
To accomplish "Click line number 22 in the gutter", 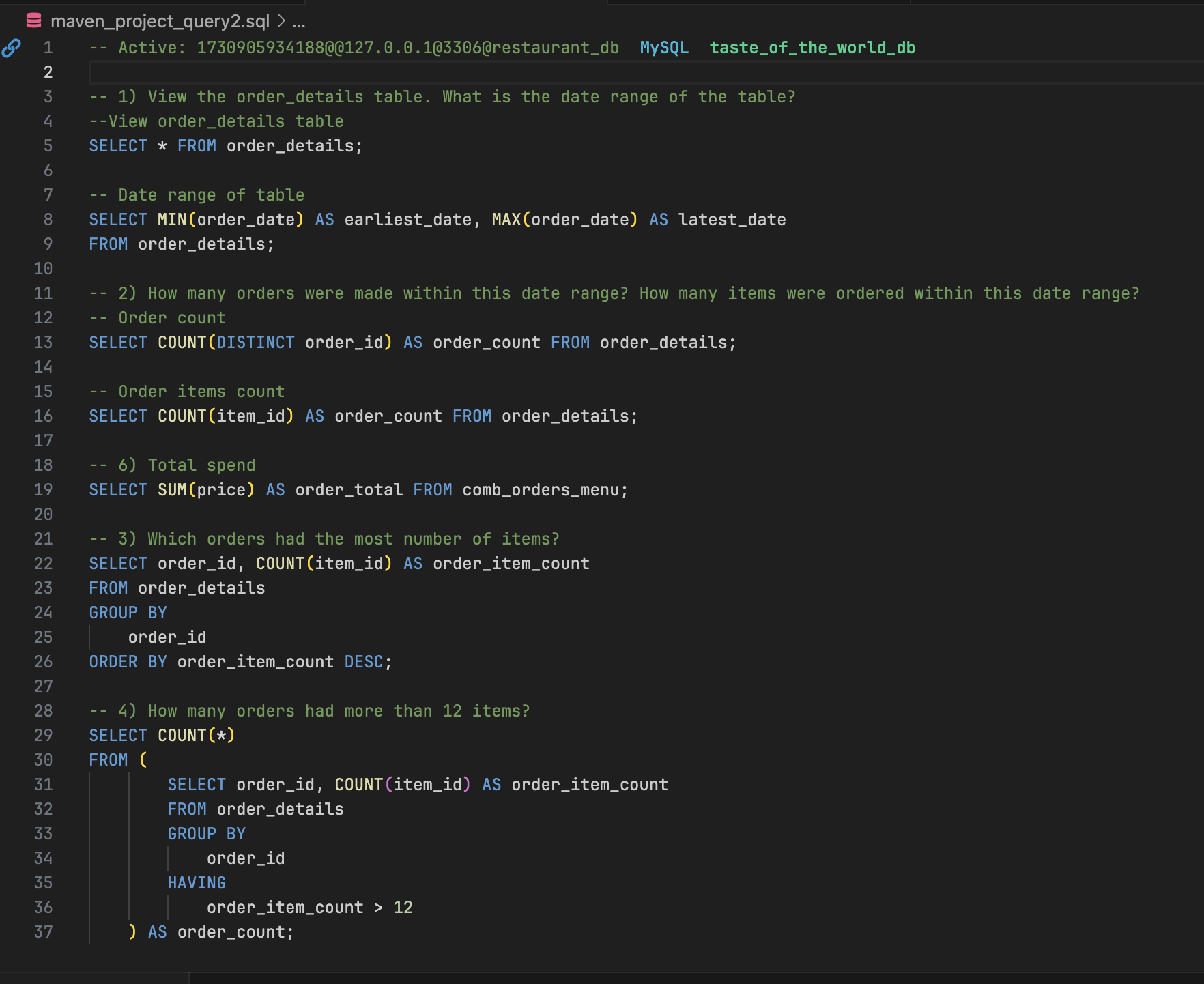I will (x=43, y=564).
